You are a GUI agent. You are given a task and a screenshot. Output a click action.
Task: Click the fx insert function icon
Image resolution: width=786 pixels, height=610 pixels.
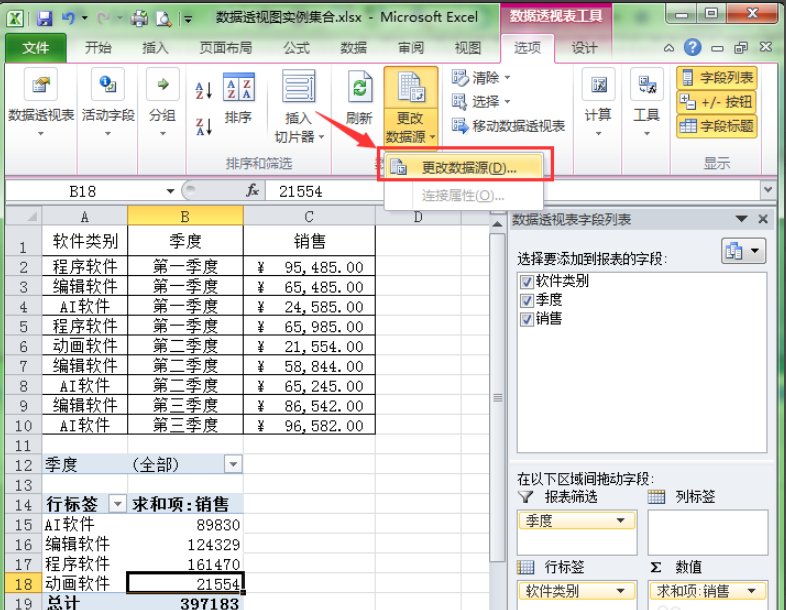253,190
